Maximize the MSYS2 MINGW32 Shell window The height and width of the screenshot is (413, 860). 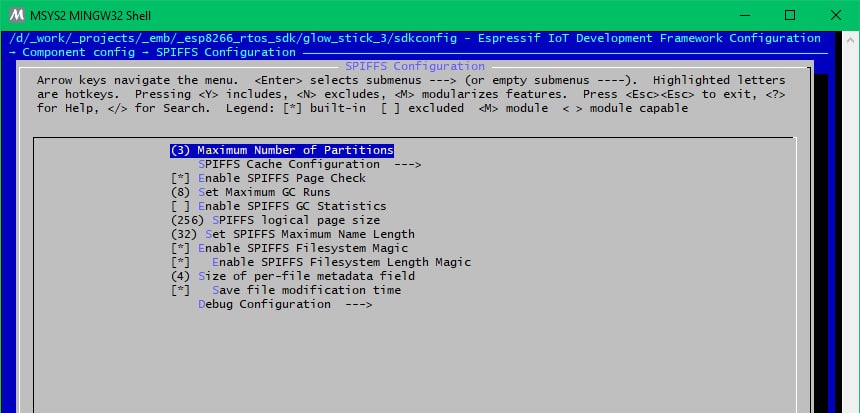tap(790, 15)
